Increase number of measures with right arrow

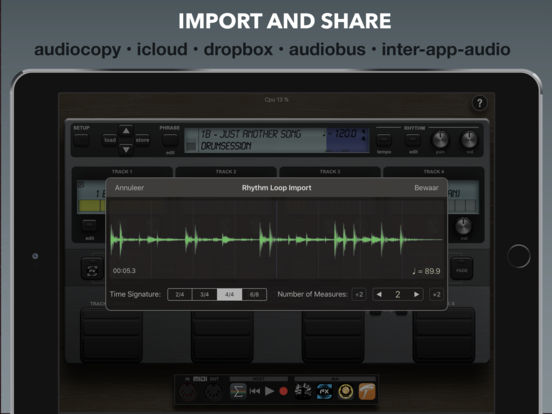click(416, 294)
